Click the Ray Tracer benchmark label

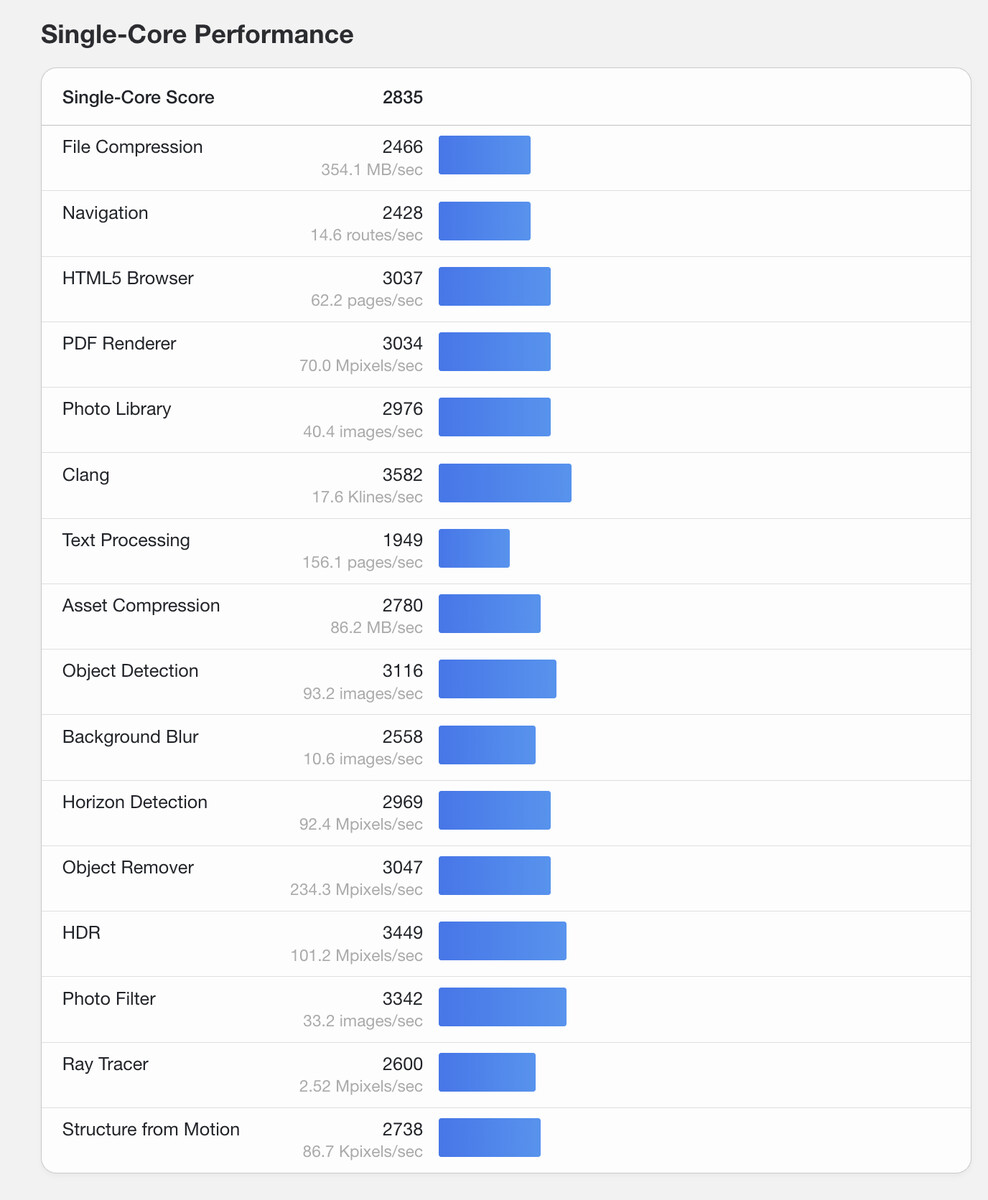[105, 1064]
